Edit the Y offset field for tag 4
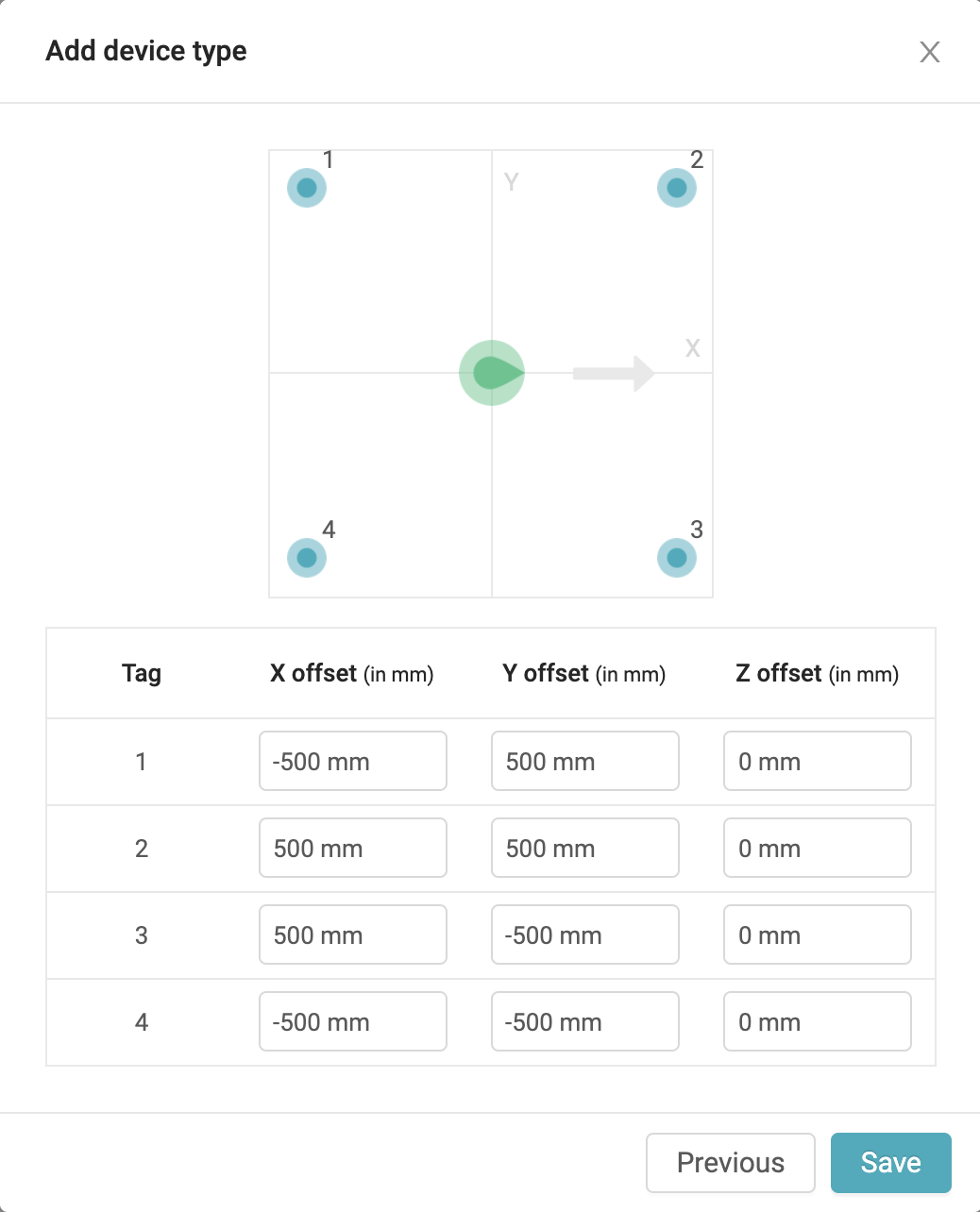The width and height of the screenshot is (980, 1212). (x=584, y=1021)
